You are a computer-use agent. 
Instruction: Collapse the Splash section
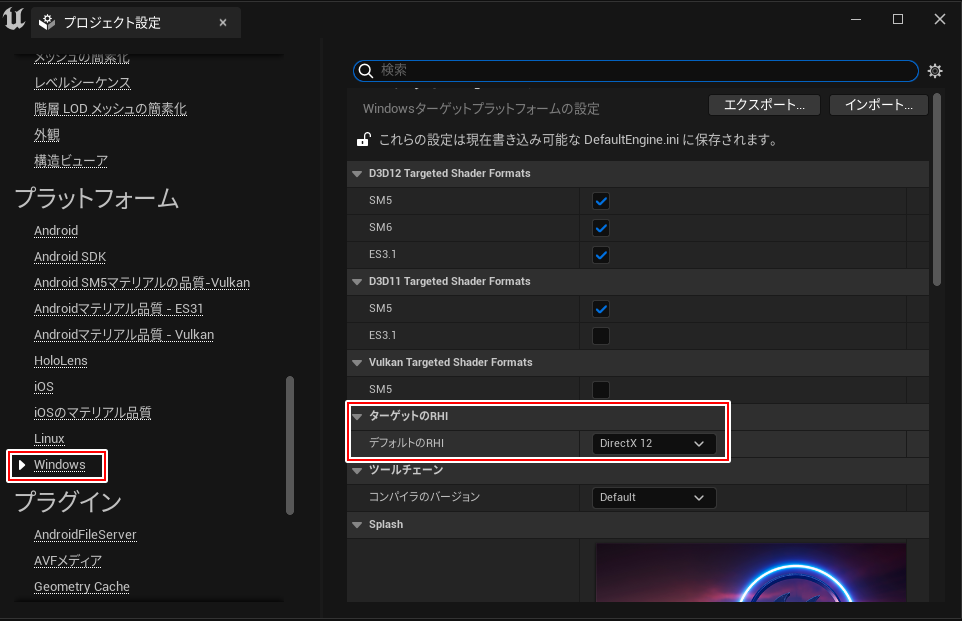(357, 524)
